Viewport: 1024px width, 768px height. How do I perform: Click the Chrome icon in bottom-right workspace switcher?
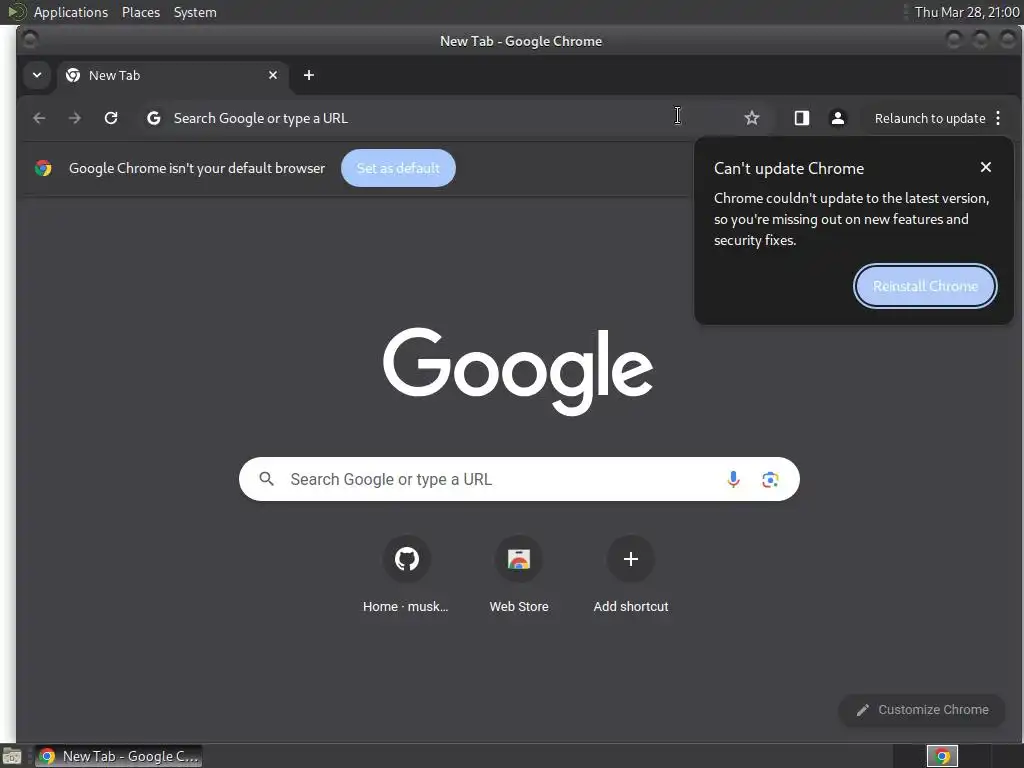pos(942,756)
